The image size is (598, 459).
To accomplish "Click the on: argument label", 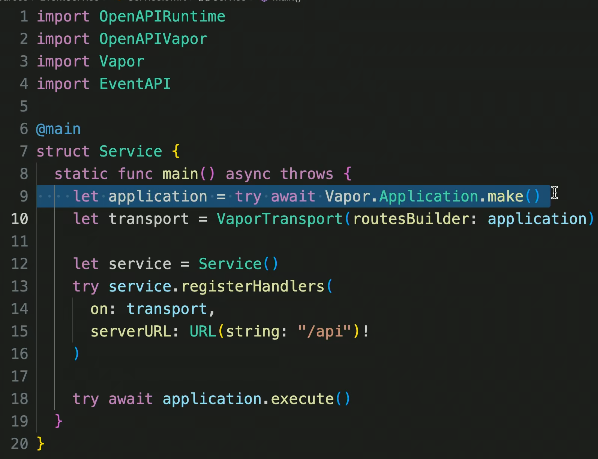I will [103, 309].
